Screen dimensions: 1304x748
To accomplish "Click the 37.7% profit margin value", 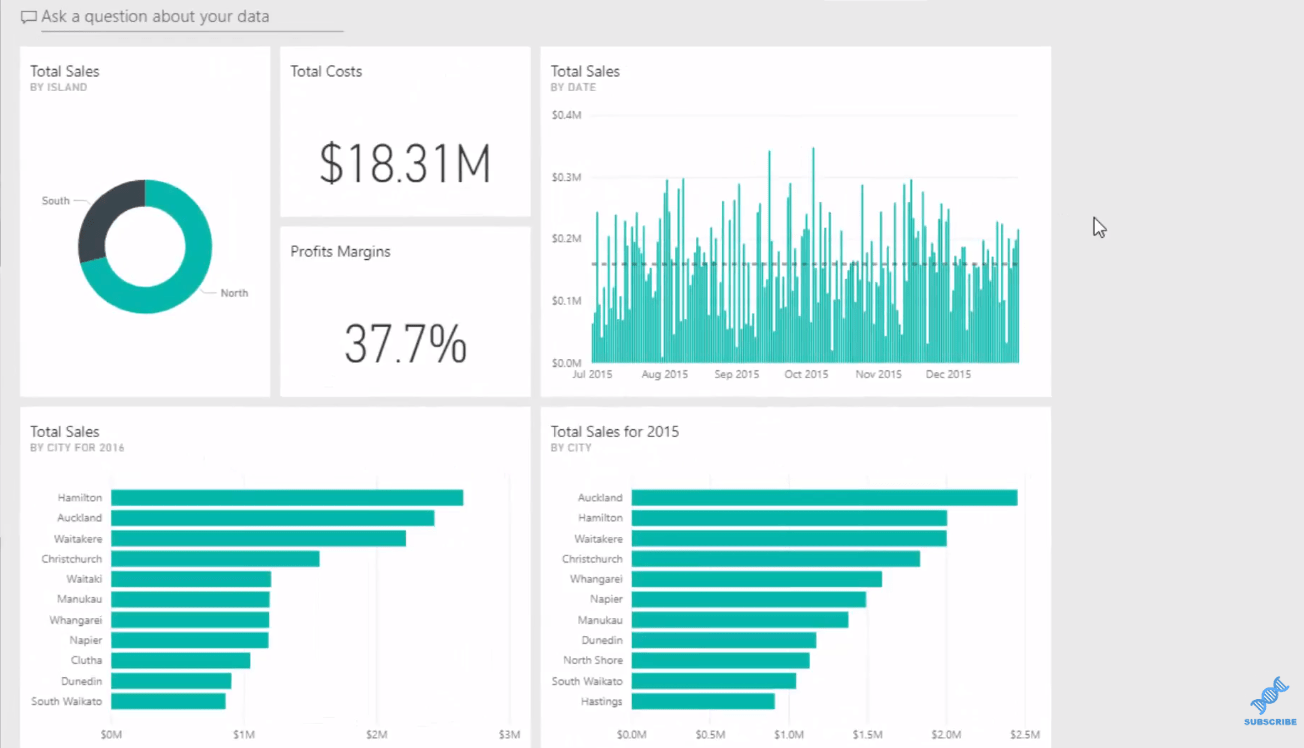I will [405, 344].
